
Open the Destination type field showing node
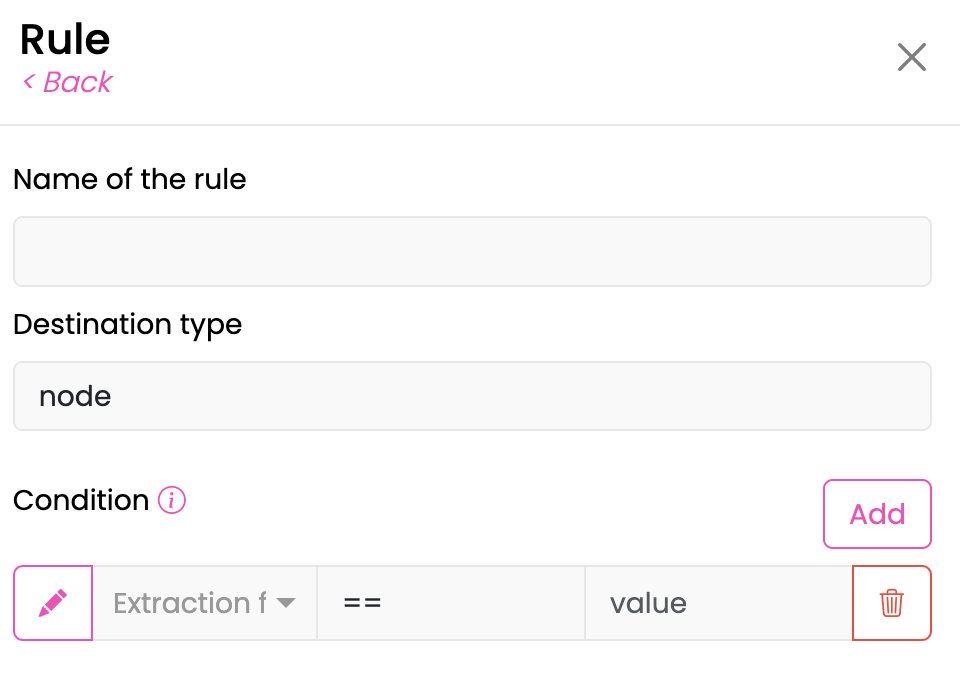472,396
